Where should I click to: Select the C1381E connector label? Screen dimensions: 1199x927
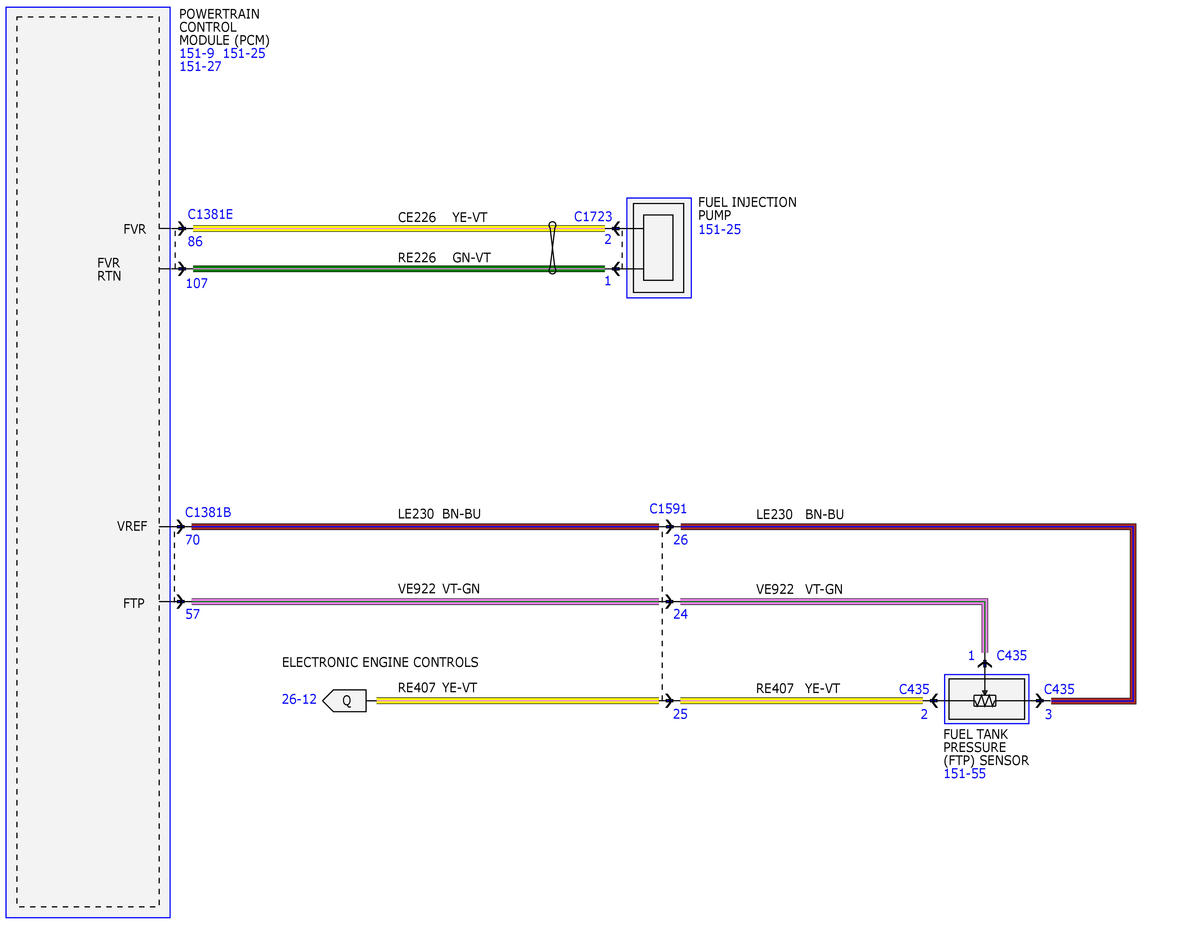pyautogui.click(x=210, y=215)
